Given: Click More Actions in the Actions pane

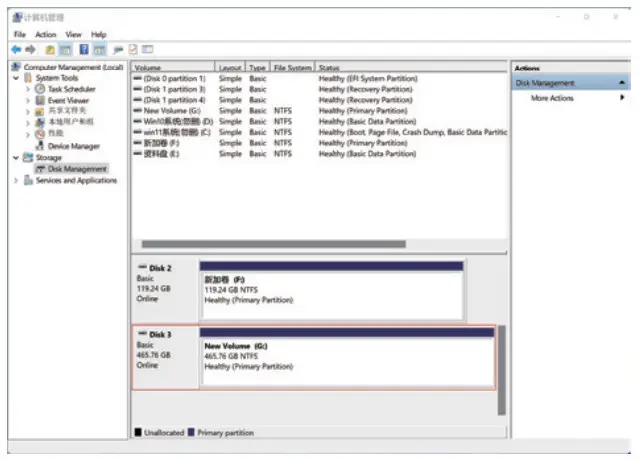Looking at the screenshot, I should (x=552, y=98).
